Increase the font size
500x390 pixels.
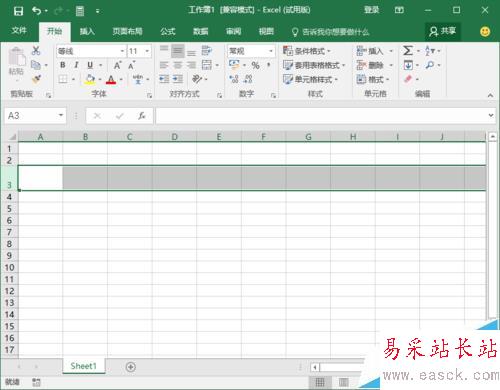(x=118, y=65)
